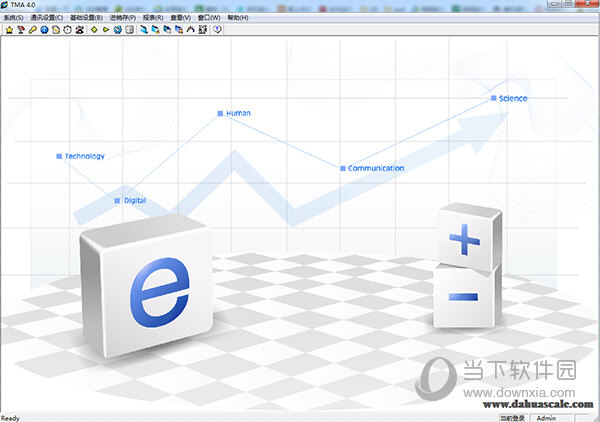The width and height of the screenshot is (600, 422).
Task: Click the 当前登录 status bar label
Action: pos(513,418)
